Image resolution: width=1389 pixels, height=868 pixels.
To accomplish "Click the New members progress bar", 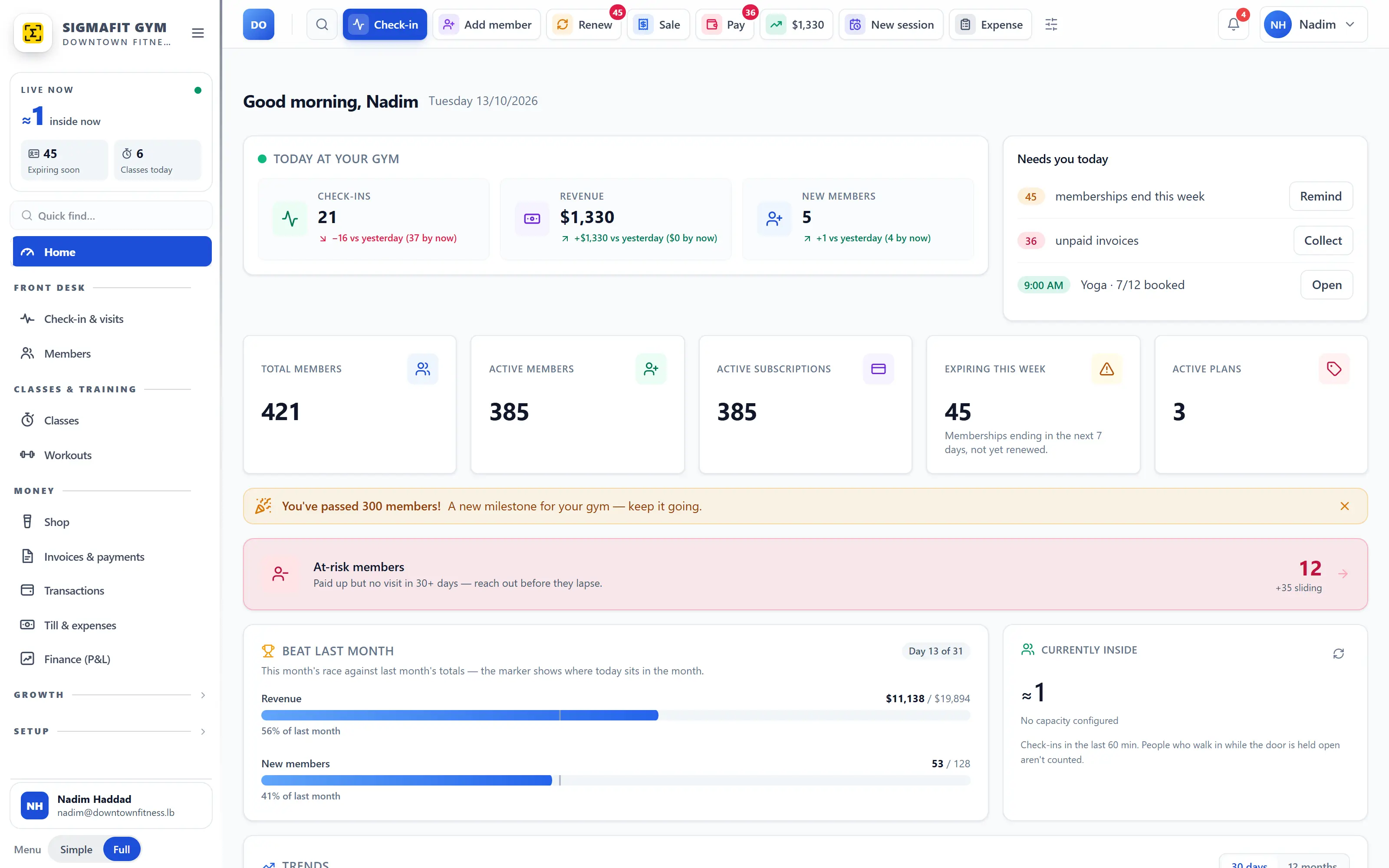I will 616,780.
